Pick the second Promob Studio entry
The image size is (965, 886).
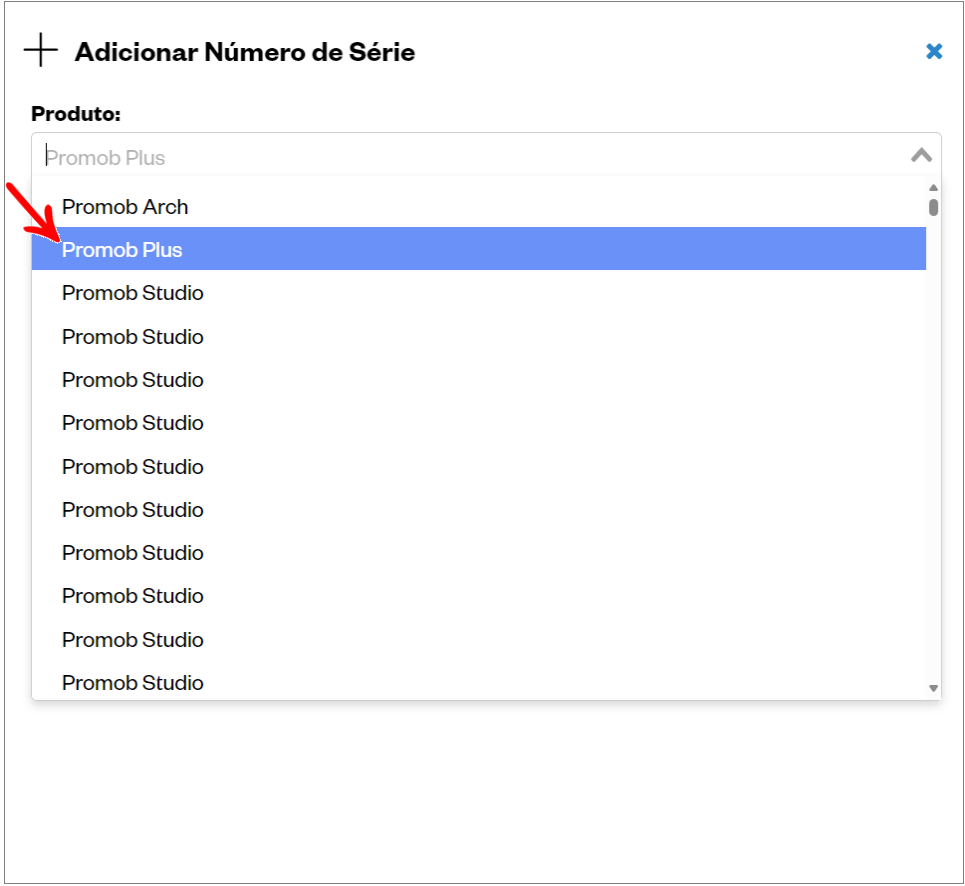(132, 337)
